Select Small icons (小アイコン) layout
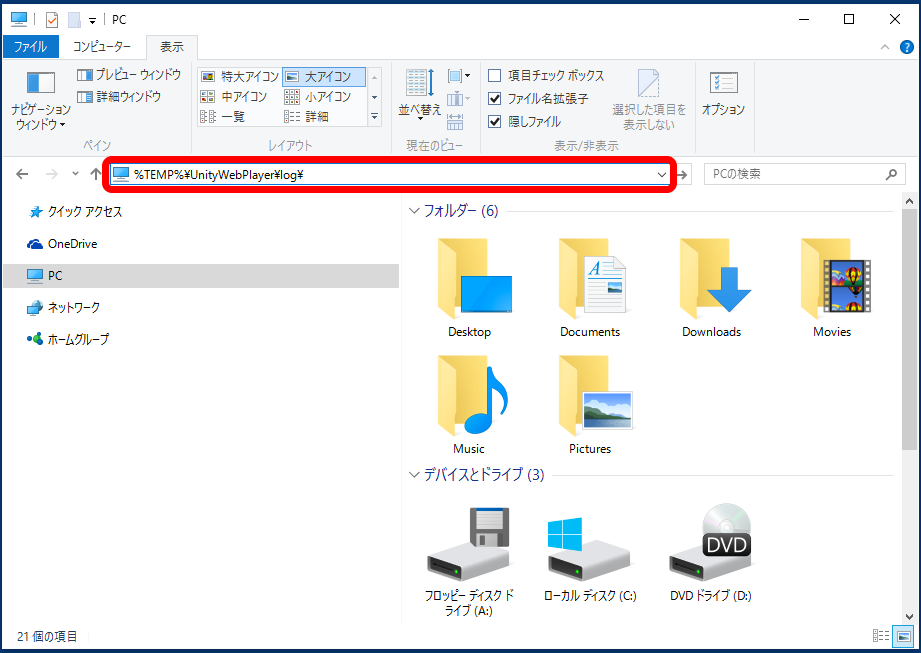 pyautogui.click(x=318, y=96)
